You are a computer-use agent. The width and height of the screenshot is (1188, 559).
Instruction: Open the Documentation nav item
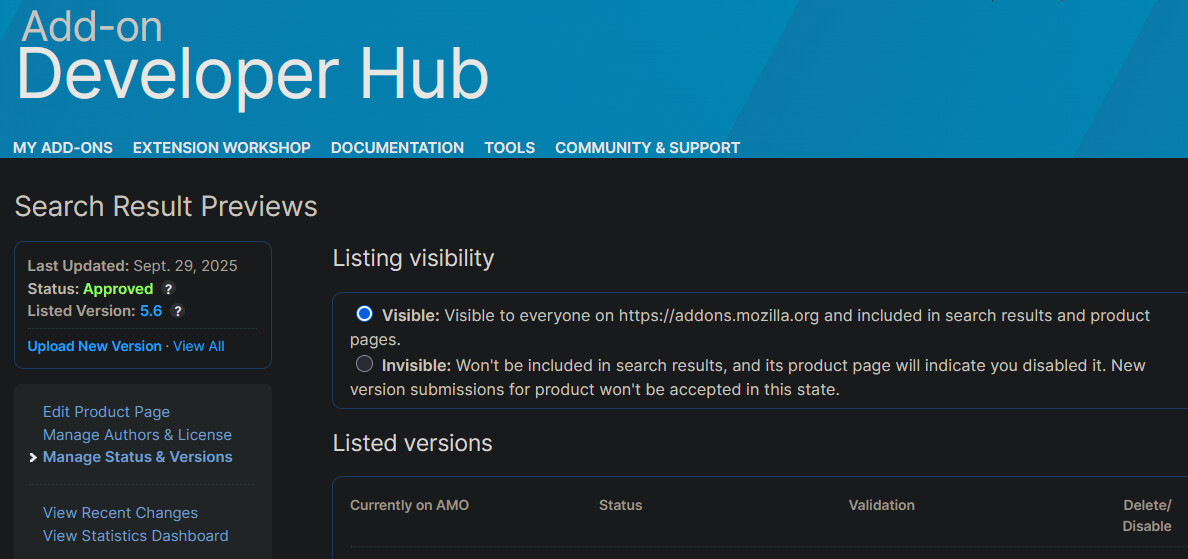pos(397,148)
